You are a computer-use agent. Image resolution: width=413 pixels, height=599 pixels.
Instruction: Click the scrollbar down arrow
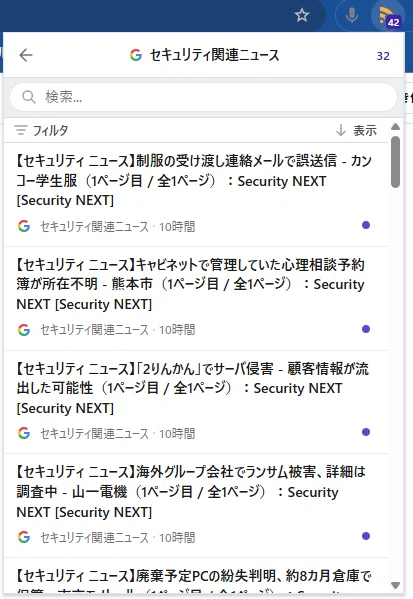(395, 585)
